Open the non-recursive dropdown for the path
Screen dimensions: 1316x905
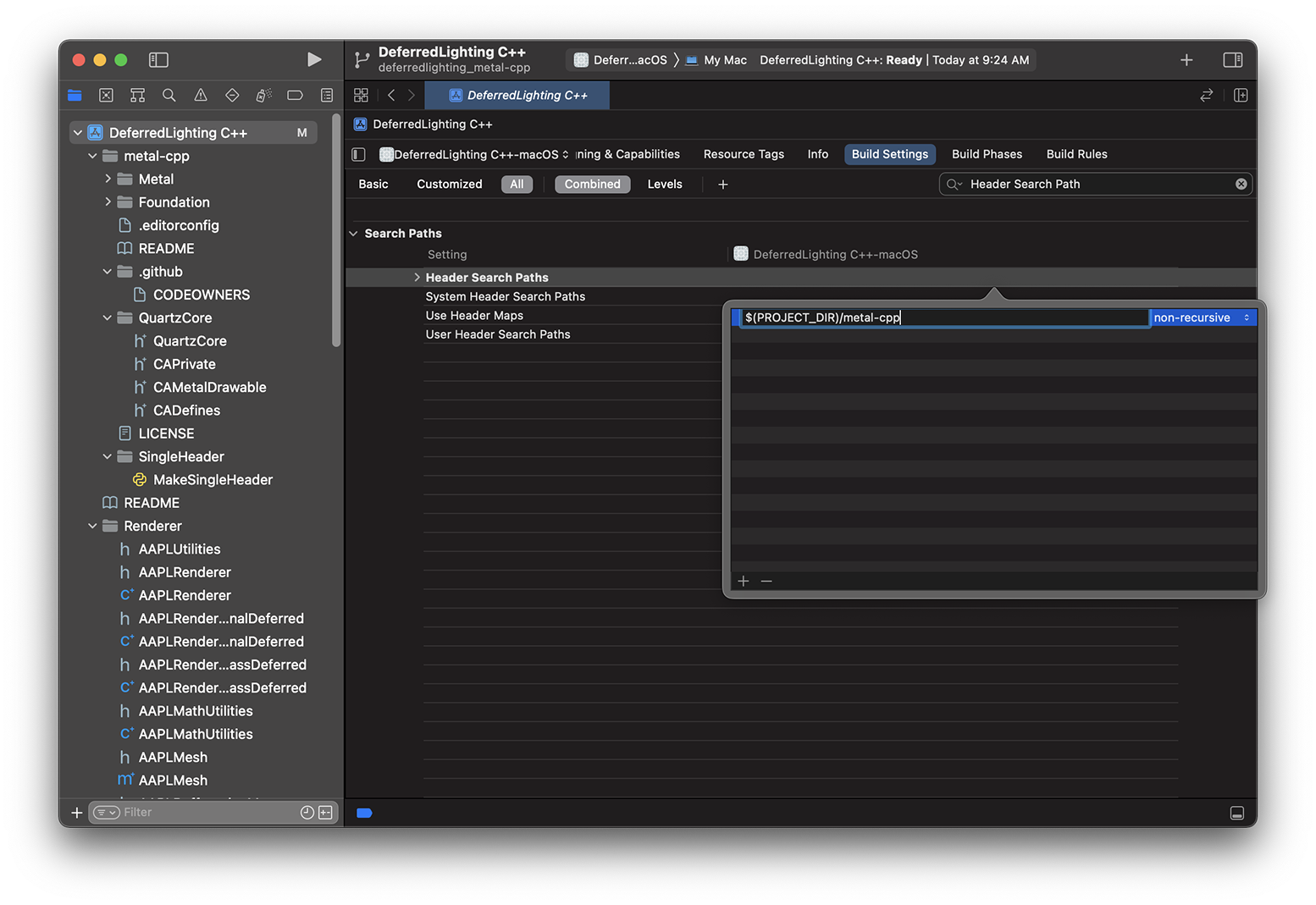pos(1203,317)
